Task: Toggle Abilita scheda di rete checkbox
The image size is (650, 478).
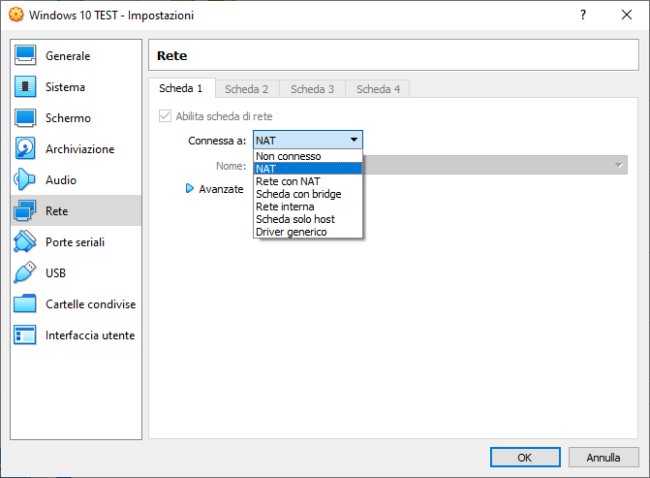Action: (165, 116)
